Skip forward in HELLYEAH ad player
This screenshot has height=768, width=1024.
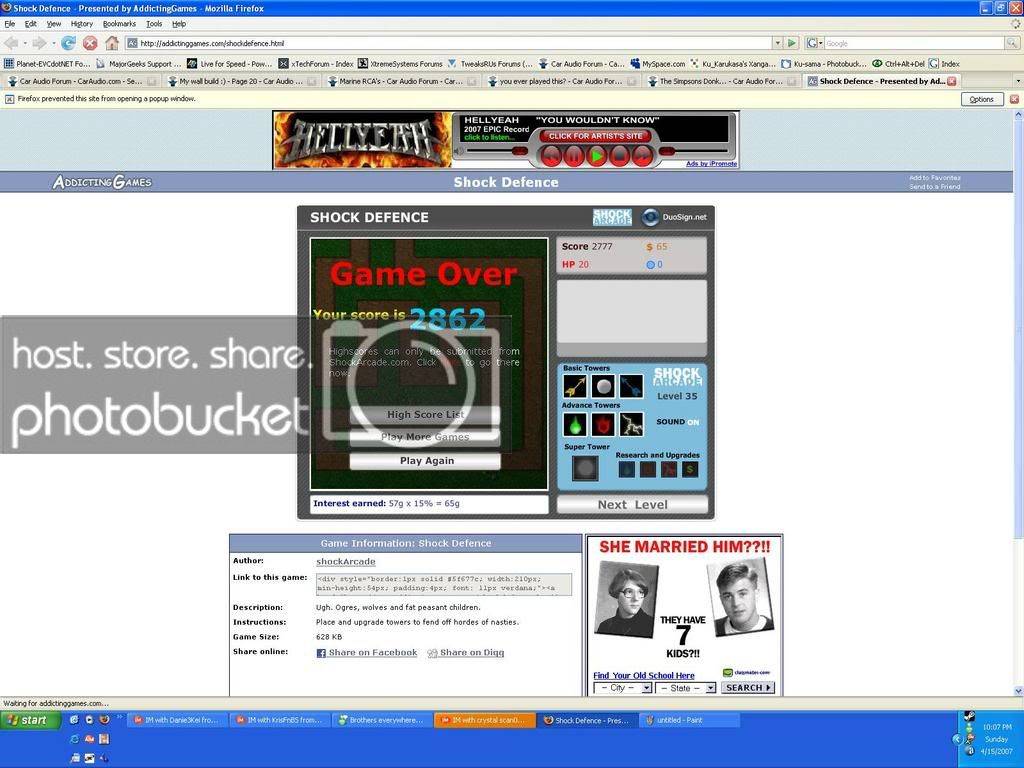pyautogui.click(x=642, y=155)
